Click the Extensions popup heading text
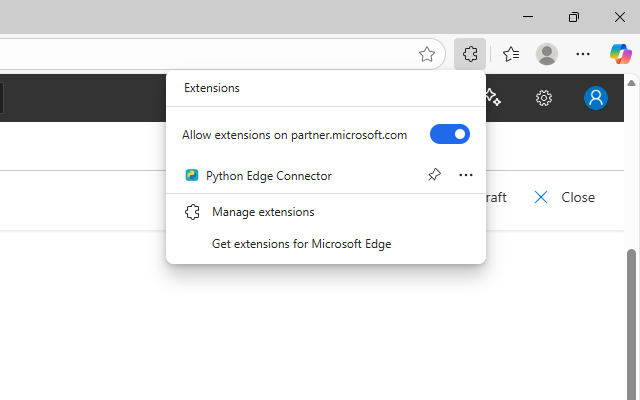The height and width of the screenshot is (400, 640). click(211, 88)
